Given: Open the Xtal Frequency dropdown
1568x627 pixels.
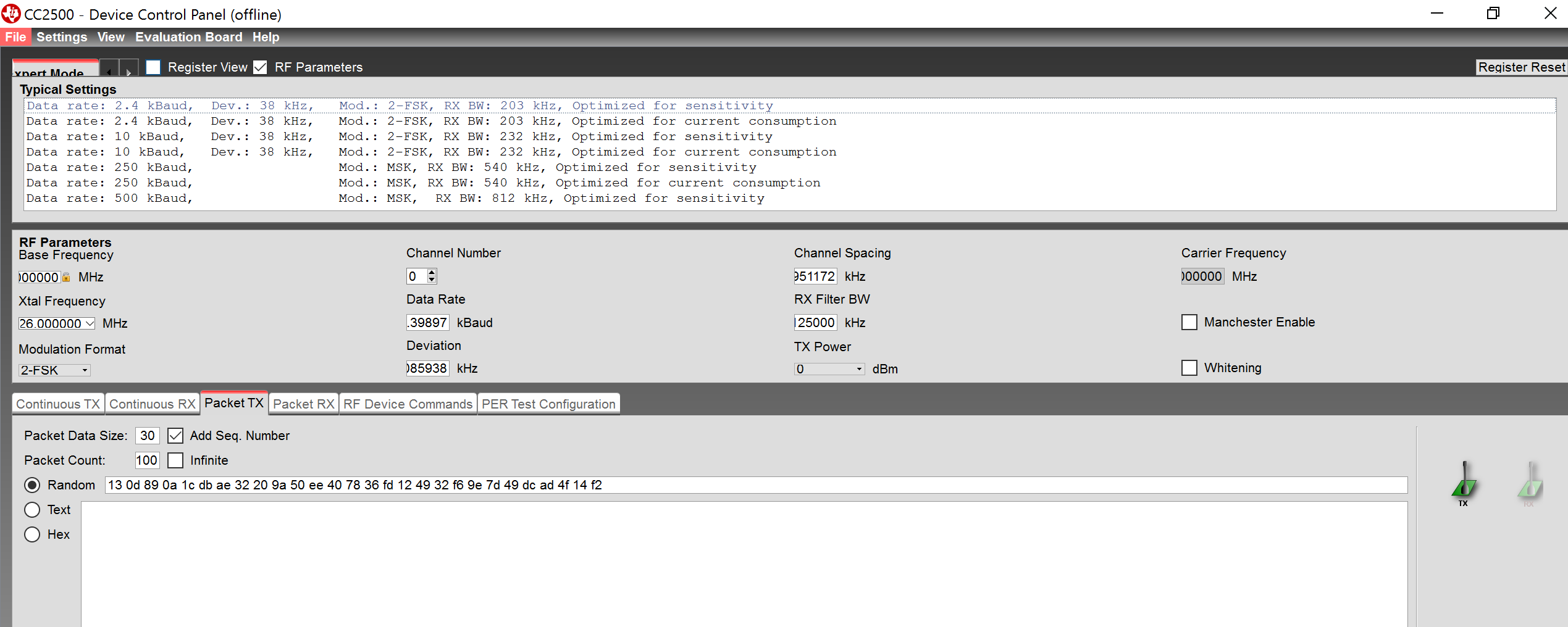Looking at the screenshot, I should coord(89,323).
